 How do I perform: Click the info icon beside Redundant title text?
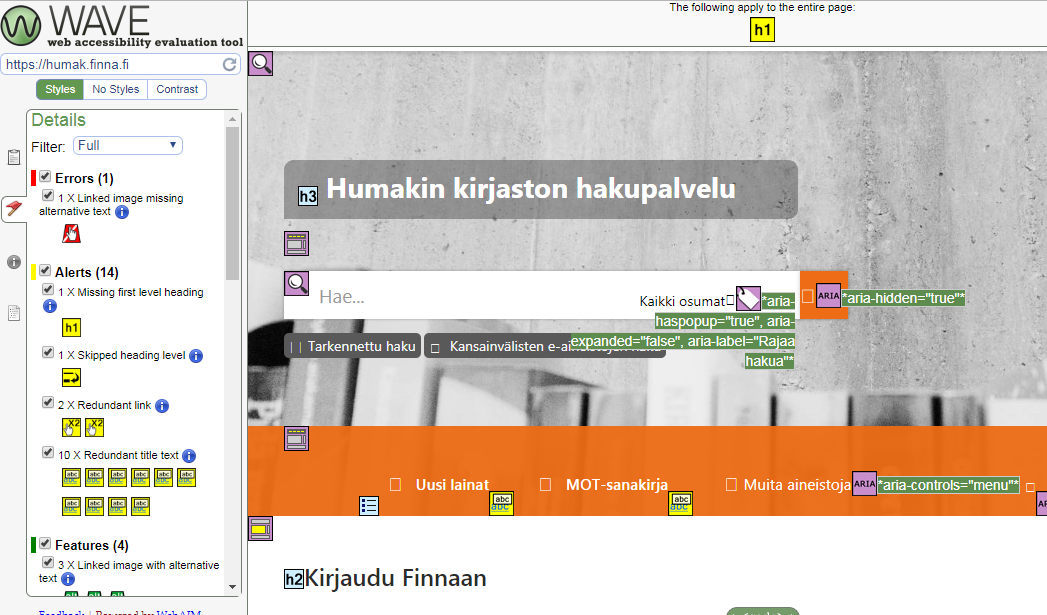pyautogui.click(x=189, y=456)
